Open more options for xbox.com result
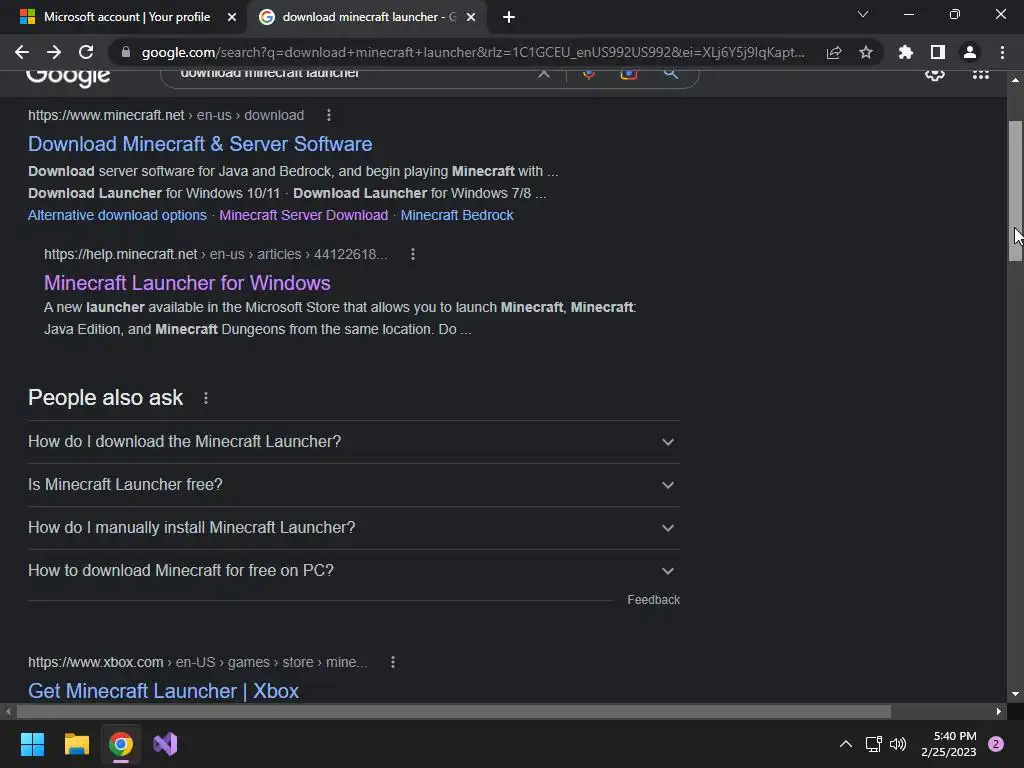Image resolution: width=1024 pixels, height=768 pixels. 392,662
